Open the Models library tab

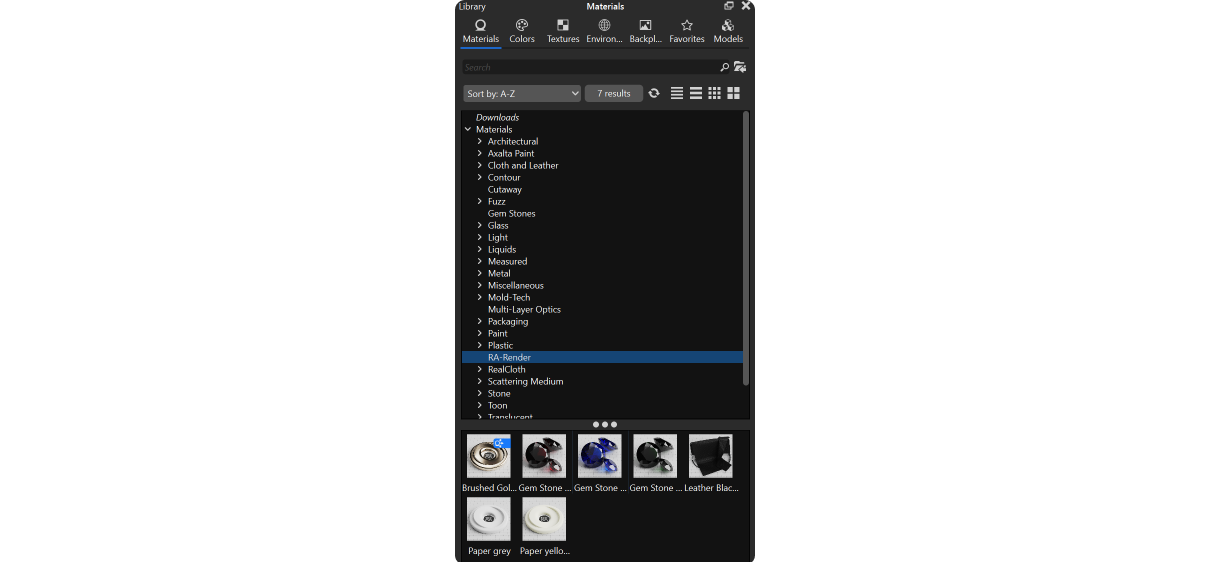[728, 31]
